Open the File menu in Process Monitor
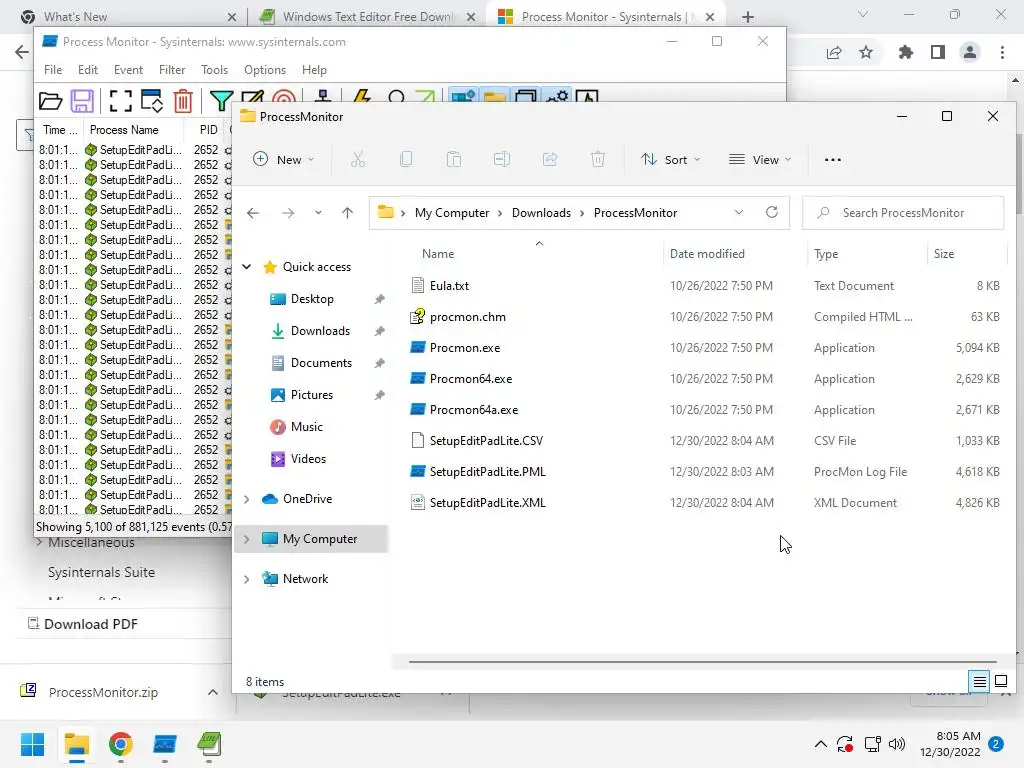The width and height of the screenshot is (1024, 768). pyautogui.click(x=53, y=70)
